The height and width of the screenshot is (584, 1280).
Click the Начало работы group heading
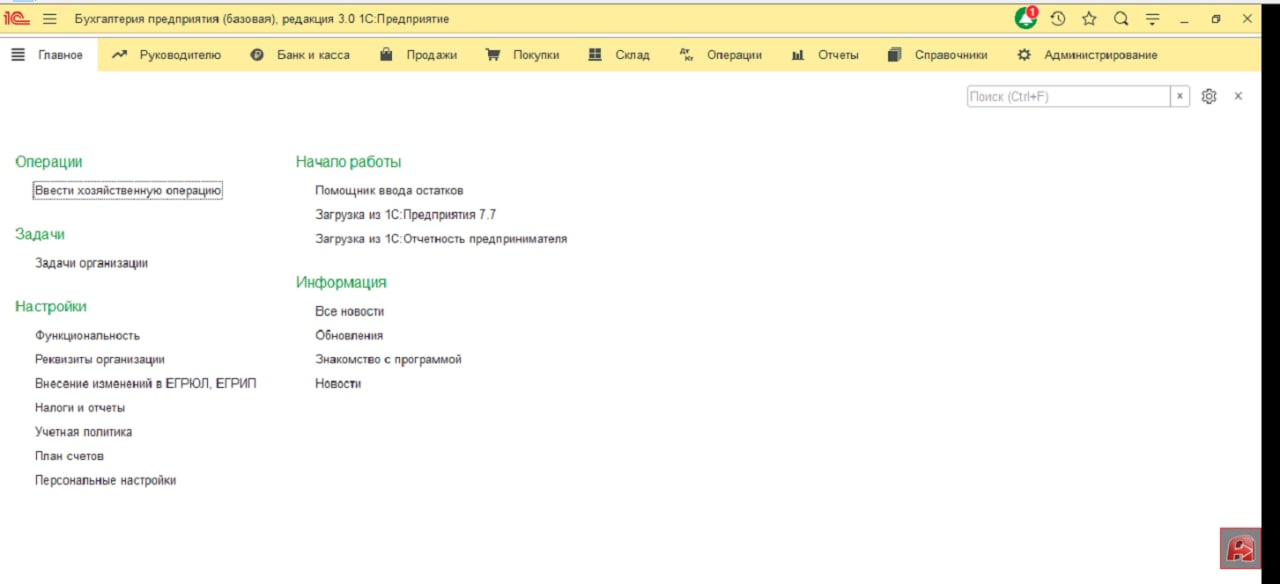click(348, 161)
